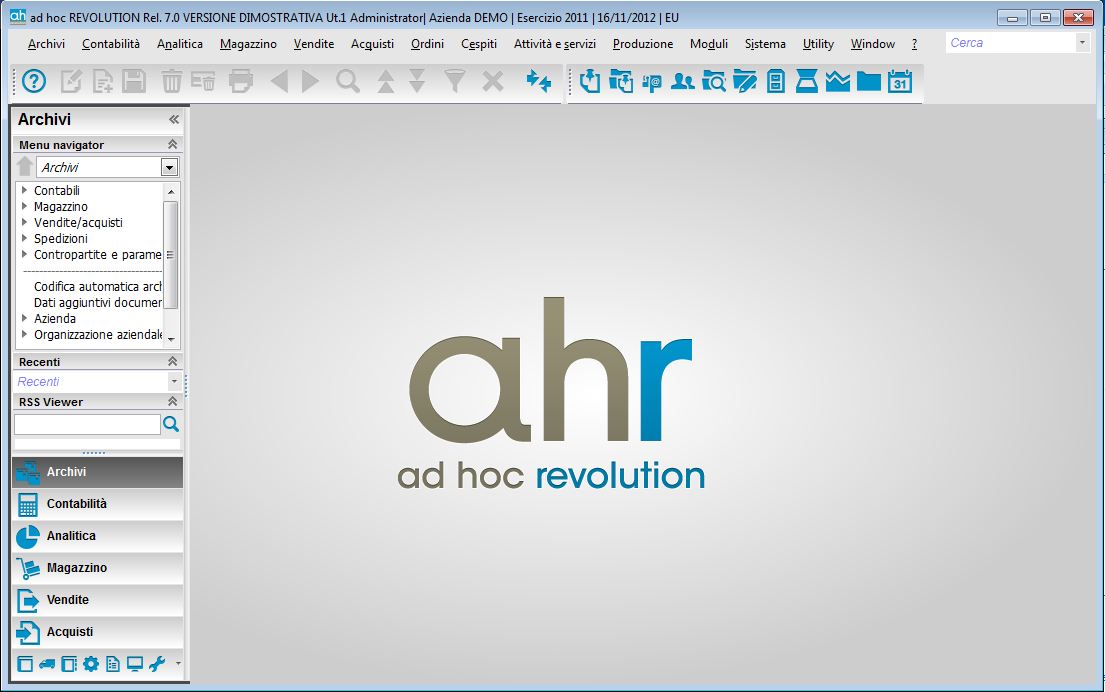Click the funnel filter toolbar icon
1105x692 pixels.
(x=455, y=82)
